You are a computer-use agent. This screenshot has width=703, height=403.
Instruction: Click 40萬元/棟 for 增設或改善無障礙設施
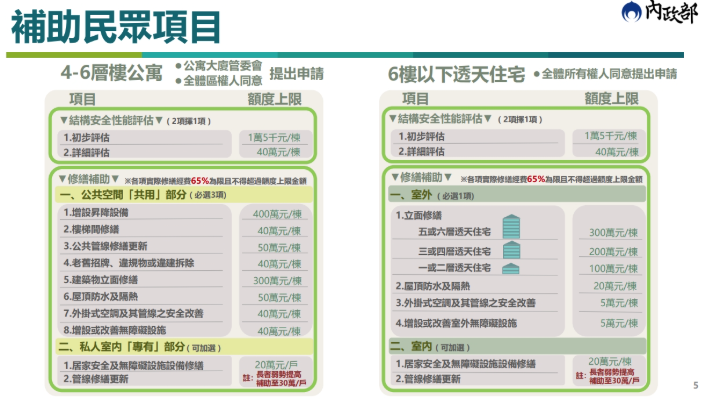tap(279, 331)
